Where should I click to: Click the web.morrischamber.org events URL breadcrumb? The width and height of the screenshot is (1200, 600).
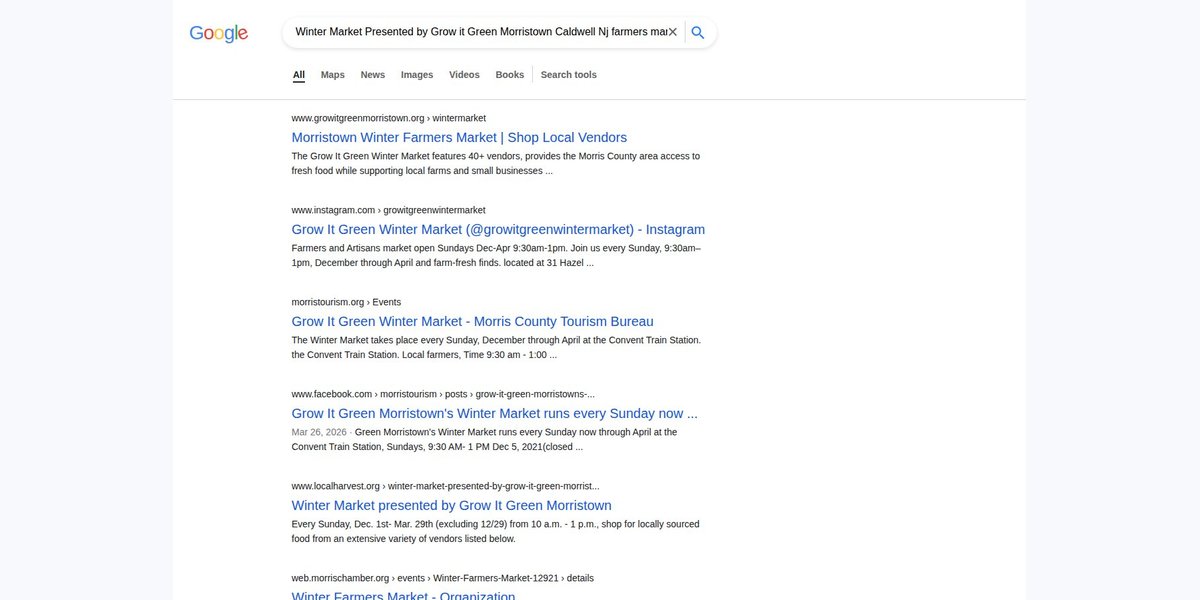[442, 578]
